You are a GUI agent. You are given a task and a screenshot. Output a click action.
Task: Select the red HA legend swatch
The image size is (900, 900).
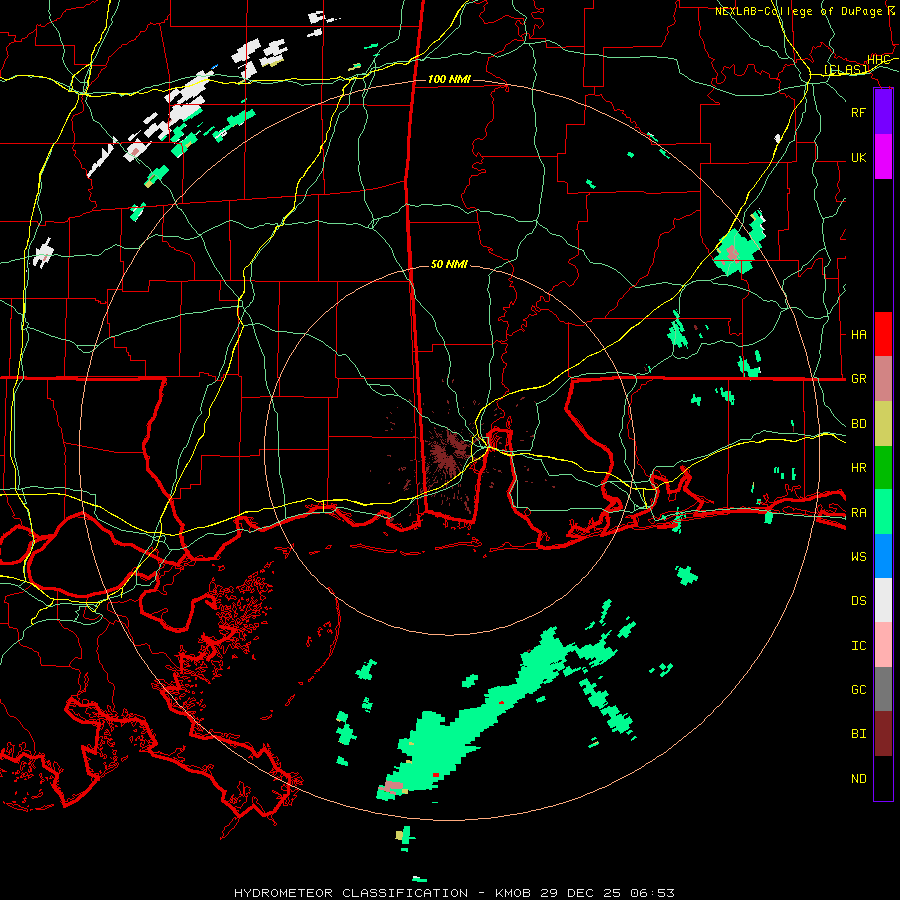[883, 334]
